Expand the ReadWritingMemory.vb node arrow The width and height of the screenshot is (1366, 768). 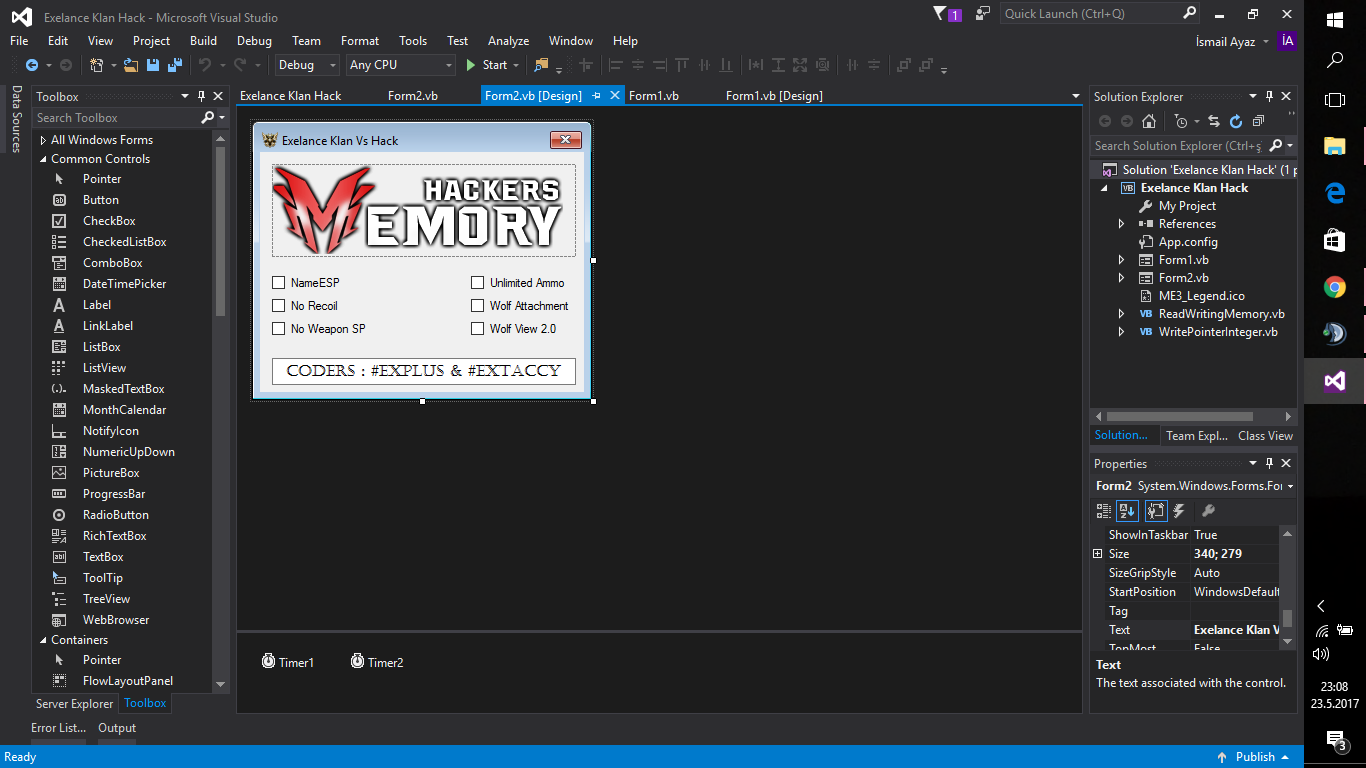tap(1121, 314)
